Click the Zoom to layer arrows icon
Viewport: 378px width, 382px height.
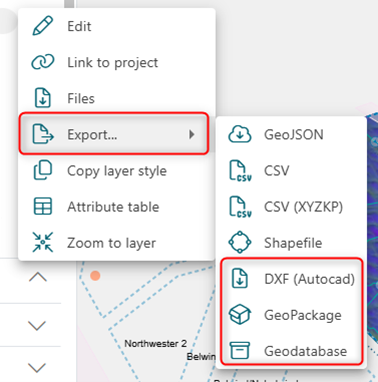[x=43, y=242]
